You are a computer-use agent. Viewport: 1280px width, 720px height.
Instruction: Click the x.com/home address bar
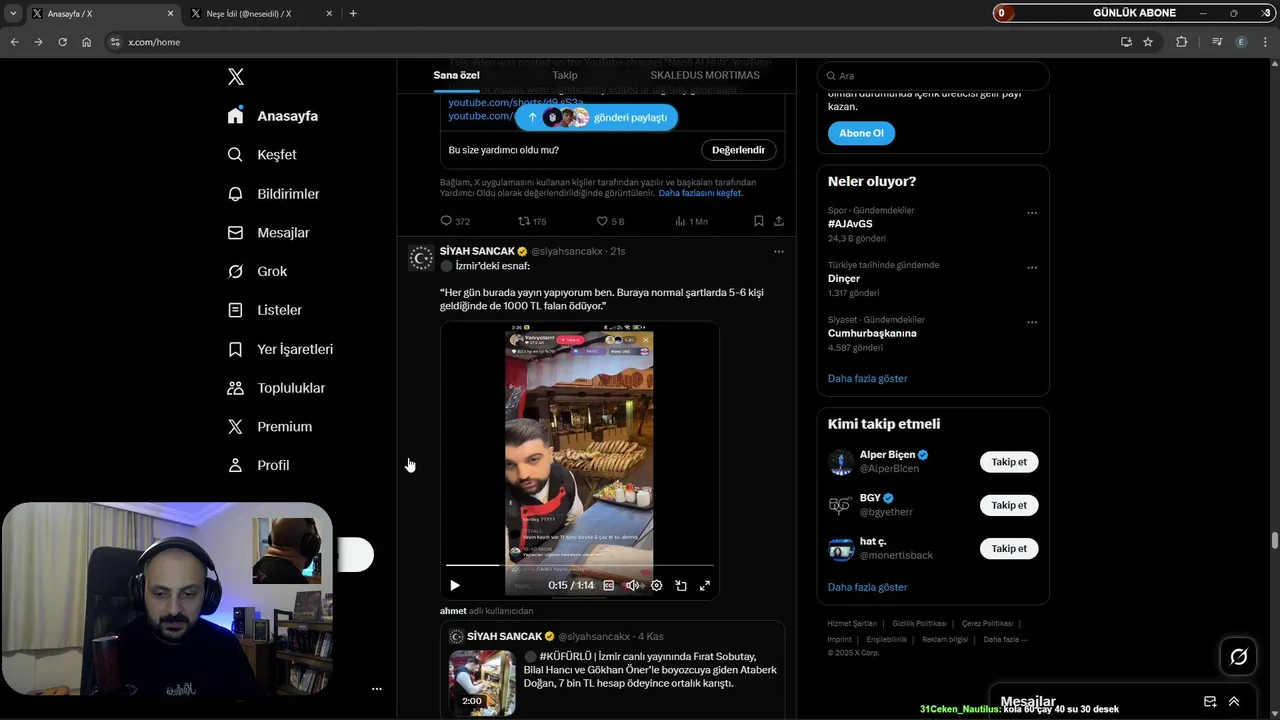[x=610, y=42]
